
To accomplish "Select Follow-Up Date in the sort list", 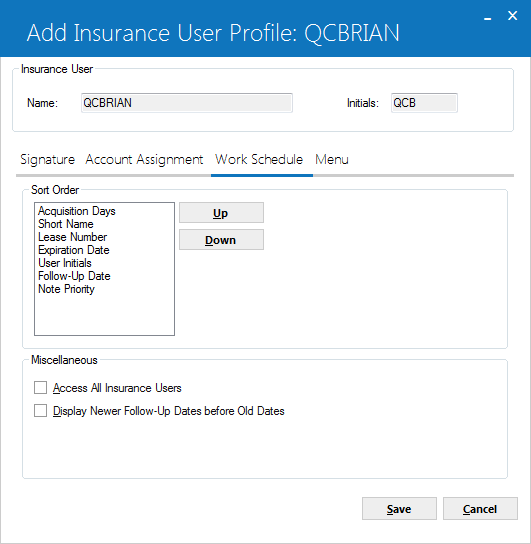I will coord(74,276).
